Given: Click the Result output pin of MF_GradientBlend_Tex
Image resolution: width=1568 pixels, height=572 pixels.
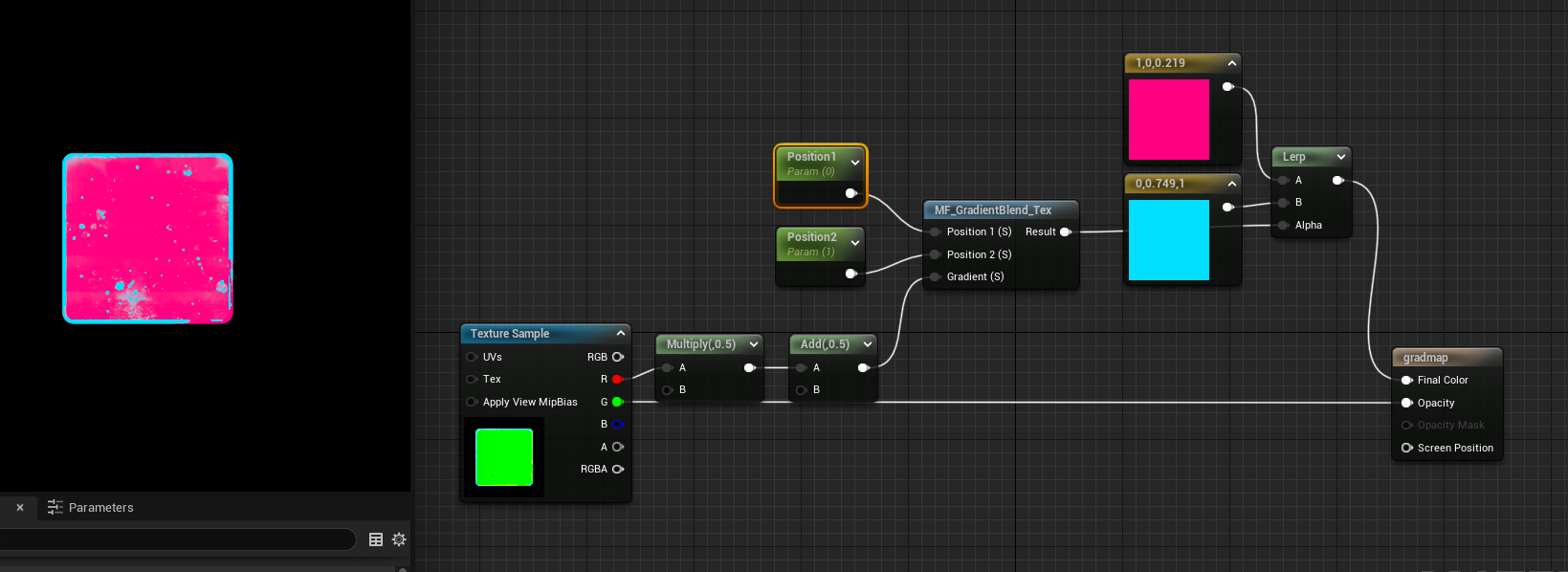Looking at the screenshot, I should pos(1065,231).
